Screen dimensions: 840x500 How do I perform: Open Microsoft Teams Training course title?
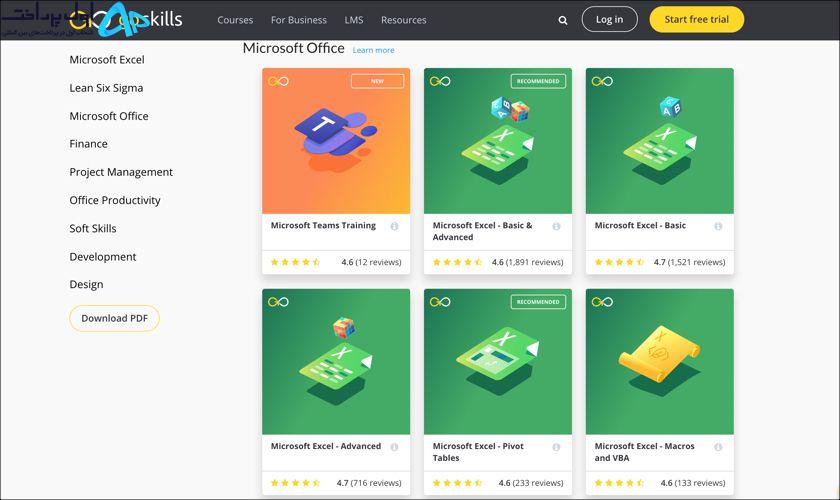point(323,226)
